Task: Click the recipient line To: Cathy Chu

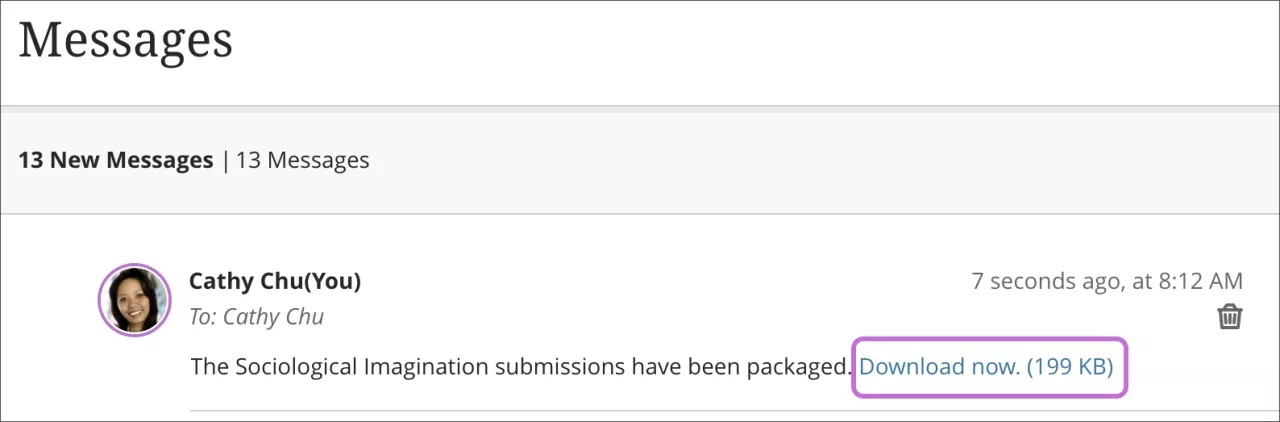Action: (x=256, y=317)
